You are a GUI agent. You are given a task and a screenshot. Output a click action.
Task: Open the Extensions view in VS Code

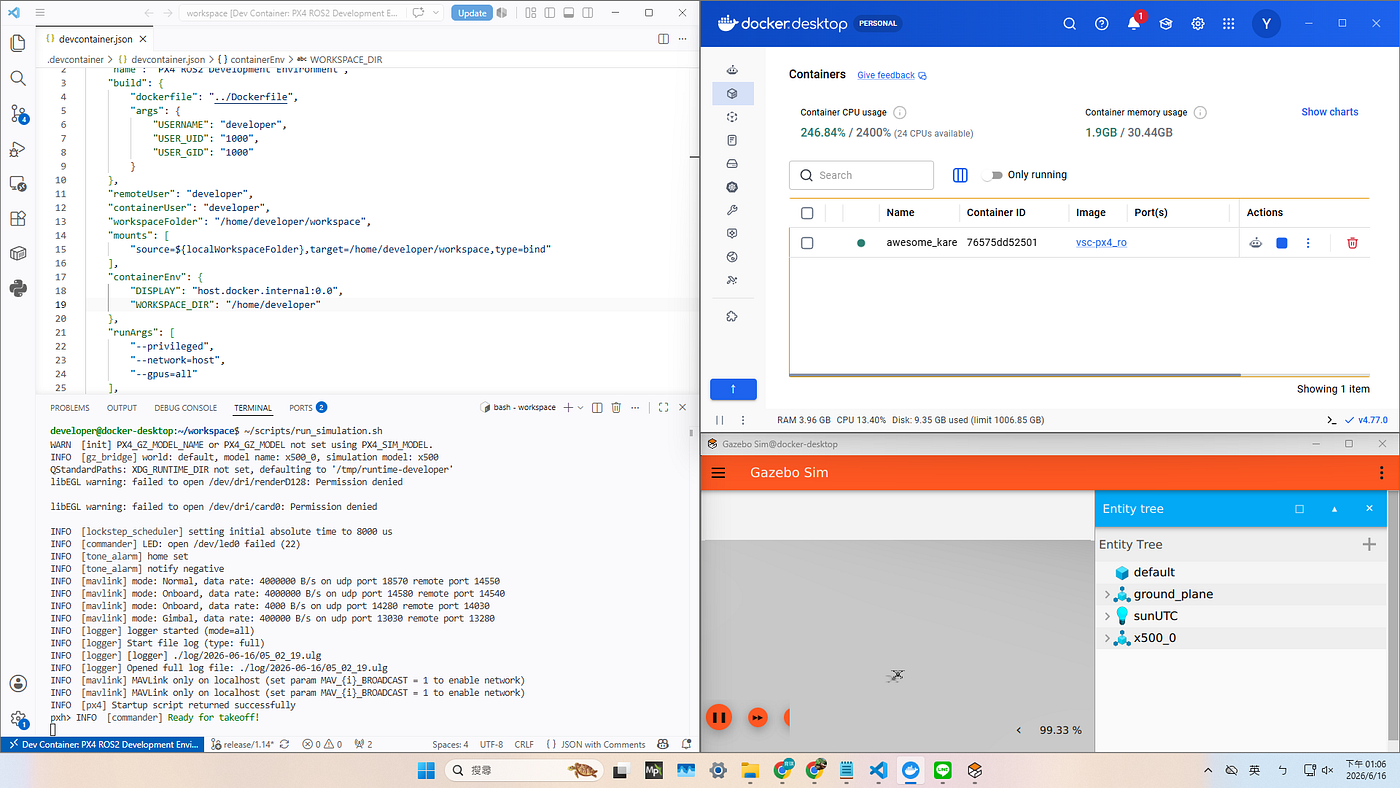click(x=17, y=219)
